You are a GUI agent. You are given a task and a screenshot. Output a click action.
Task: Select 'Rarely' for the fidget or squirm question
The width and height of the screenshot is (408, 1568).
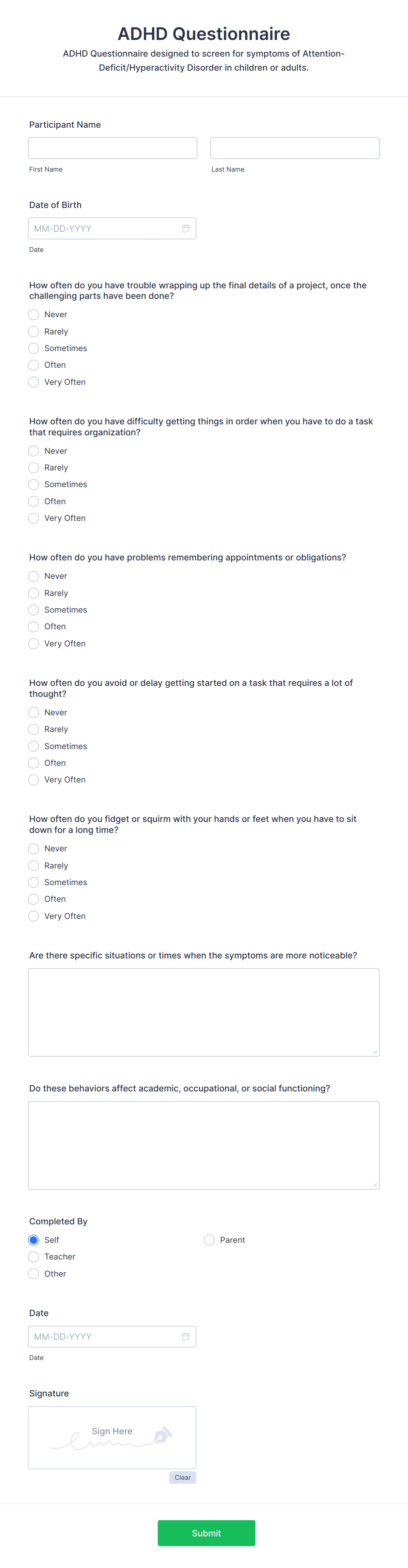pyautogui.click(x=33, y=865)
